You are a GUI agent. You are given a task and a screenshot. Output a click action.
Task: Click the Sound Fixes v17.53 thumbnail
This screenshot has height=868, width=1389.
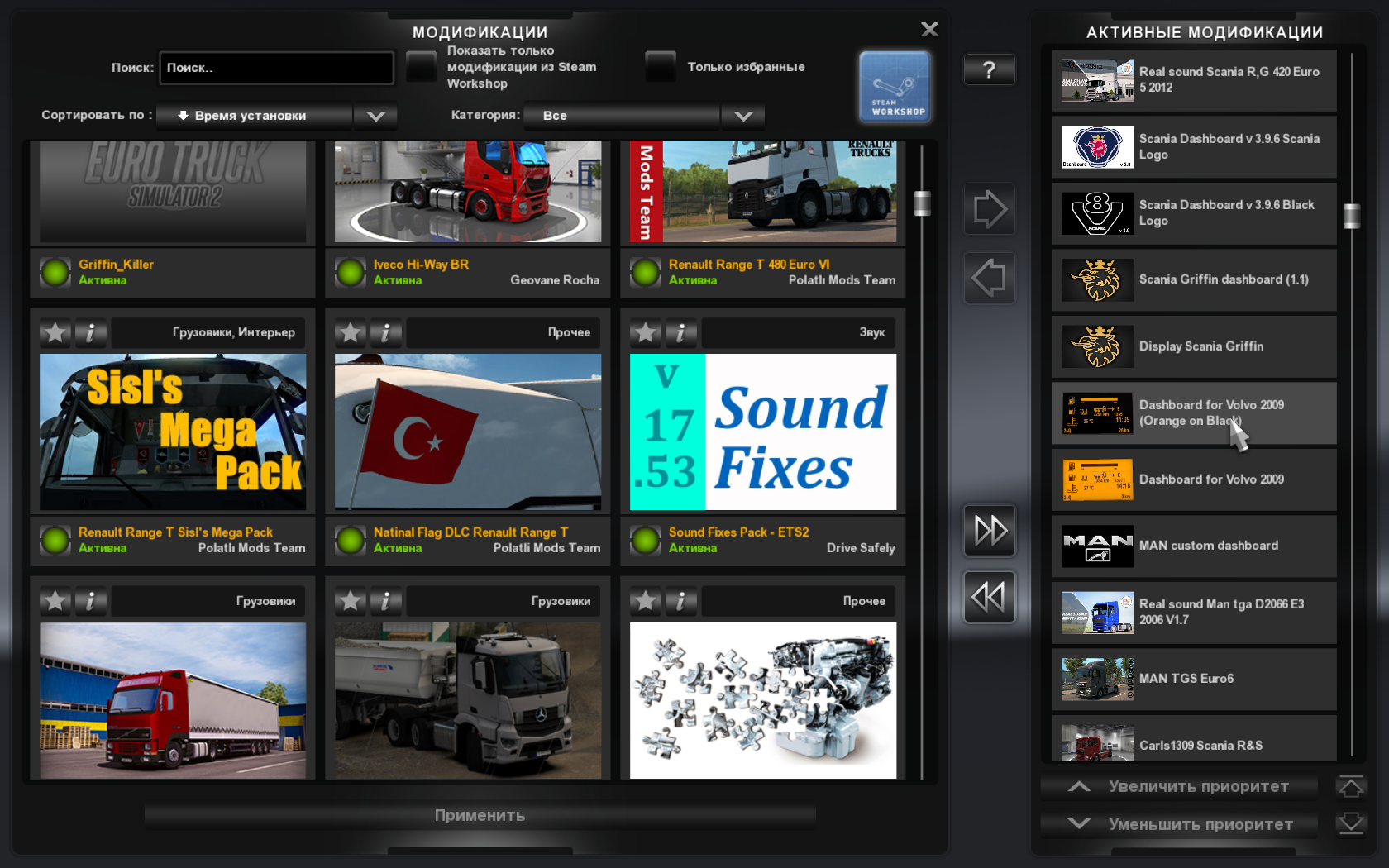[763, 432]
